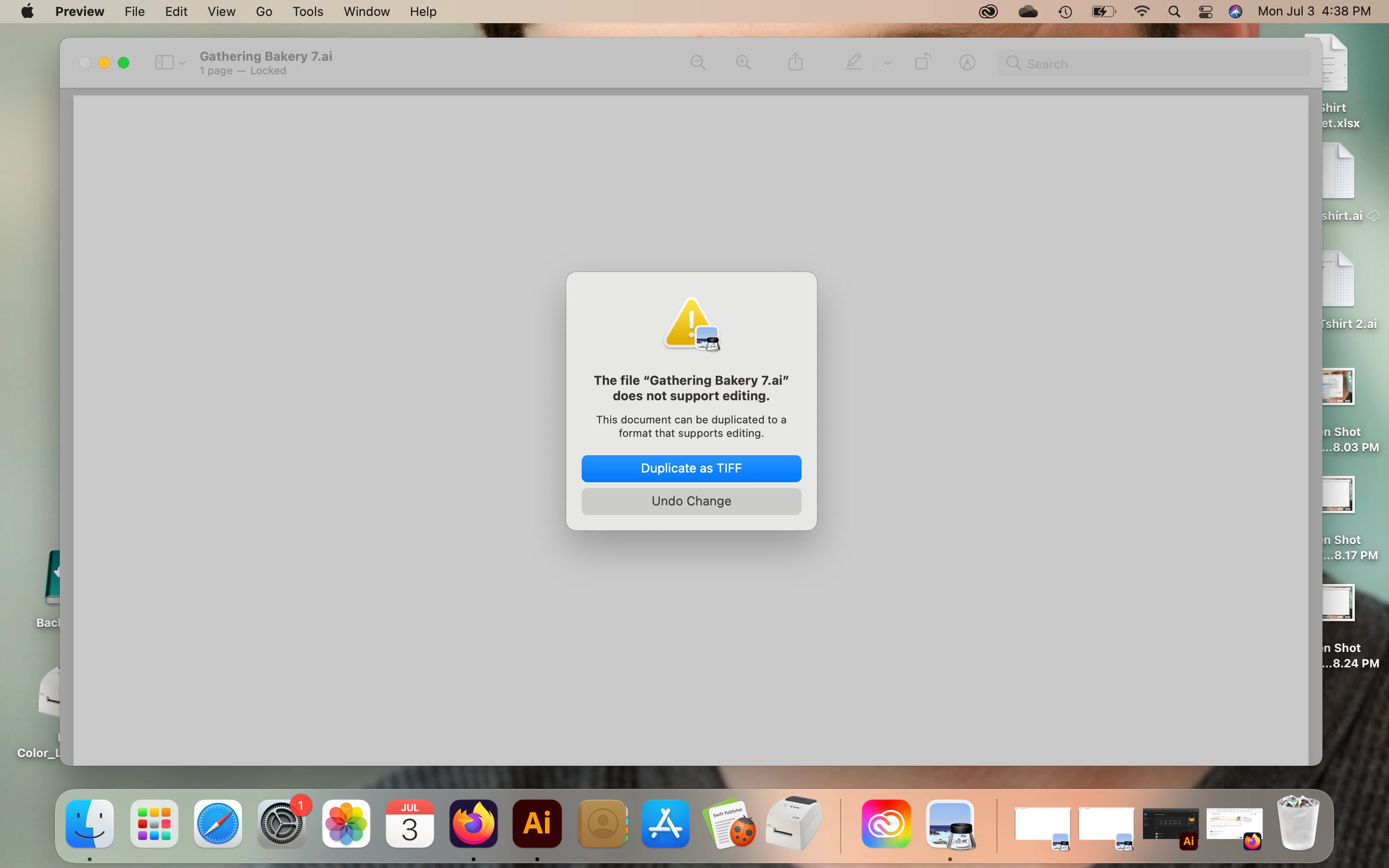
Task: Click the Rotate page icon
Action: click(x=922, y=62)
